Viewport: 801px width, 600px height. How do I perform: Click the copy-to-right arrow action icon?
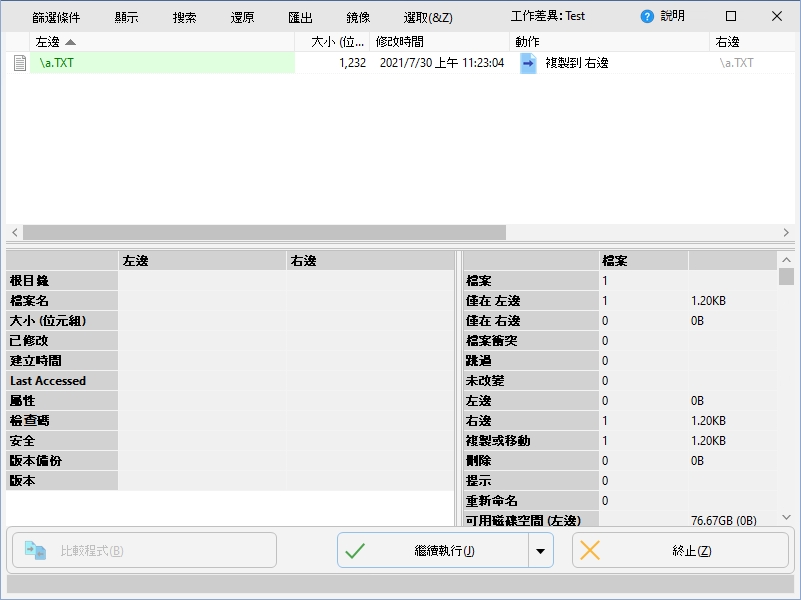[528, 63]
